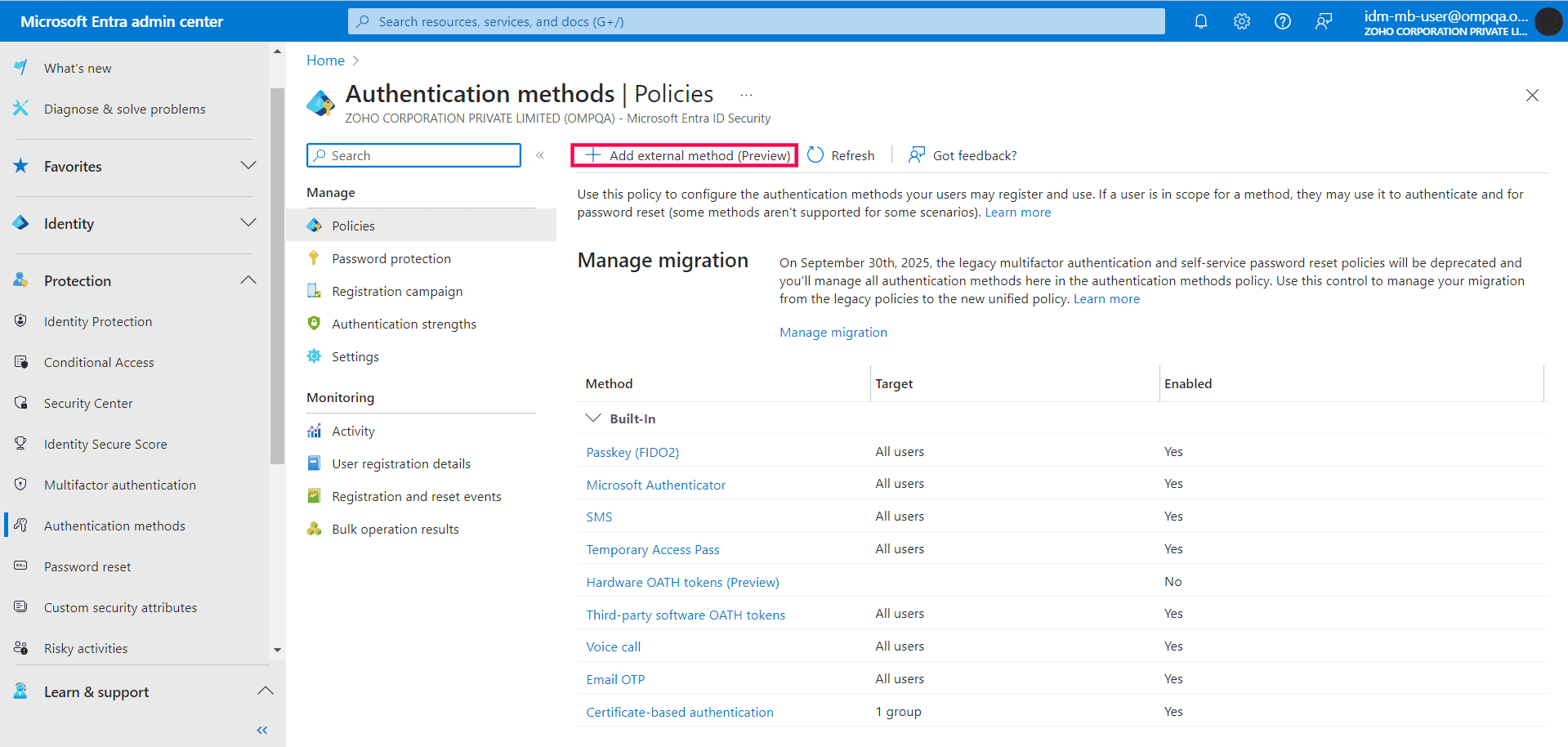Go to Conditional Access in sidebar
Image resolution: width=1568 pixels, height=747 pixels.
tap(99, 362)
